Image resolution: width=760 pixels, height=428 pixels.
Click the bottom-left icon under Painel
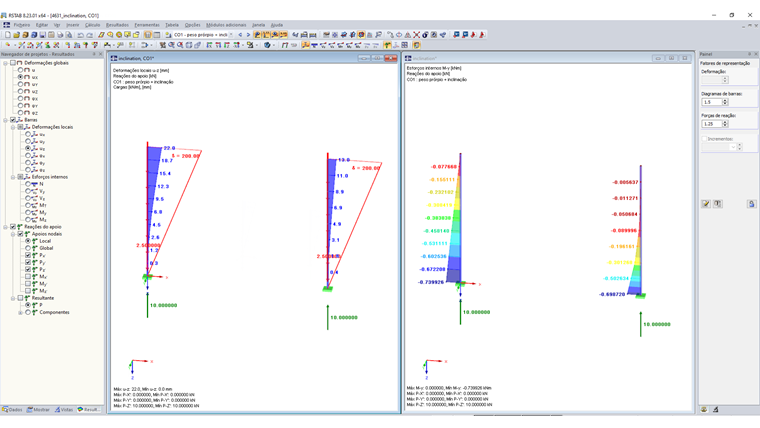[704, 410]
